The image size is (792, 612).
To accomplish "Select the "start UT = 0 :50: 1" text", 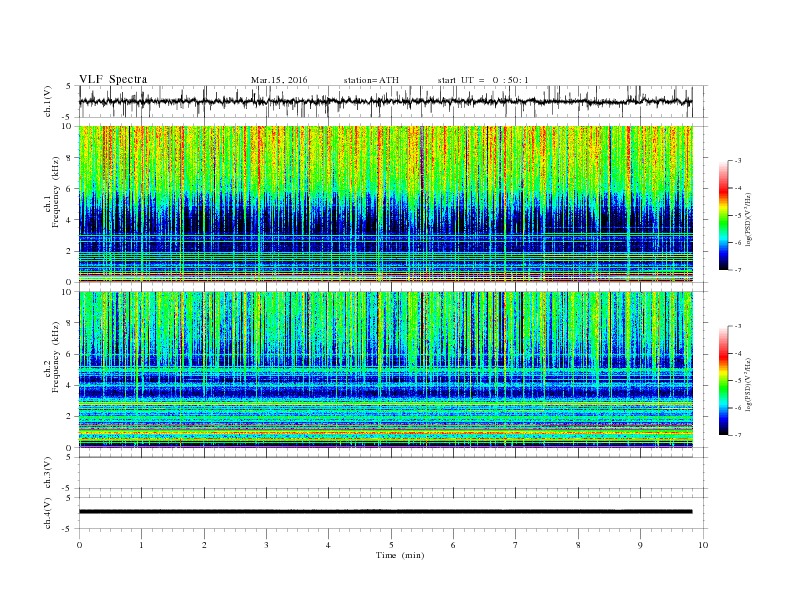I will point(483,80).
